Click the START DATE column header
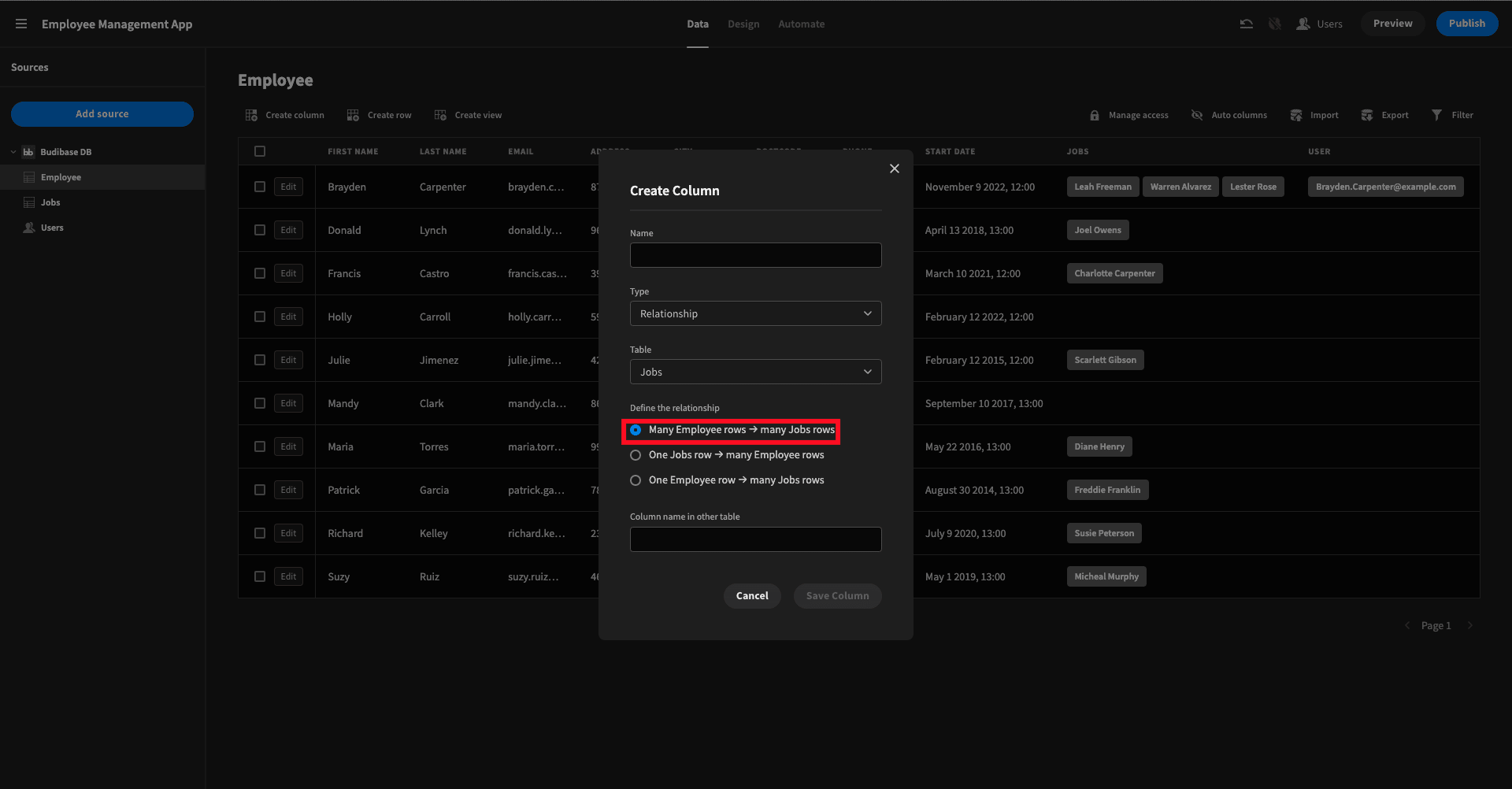The height and width of the screenshot is (789, 1512). 950,151
